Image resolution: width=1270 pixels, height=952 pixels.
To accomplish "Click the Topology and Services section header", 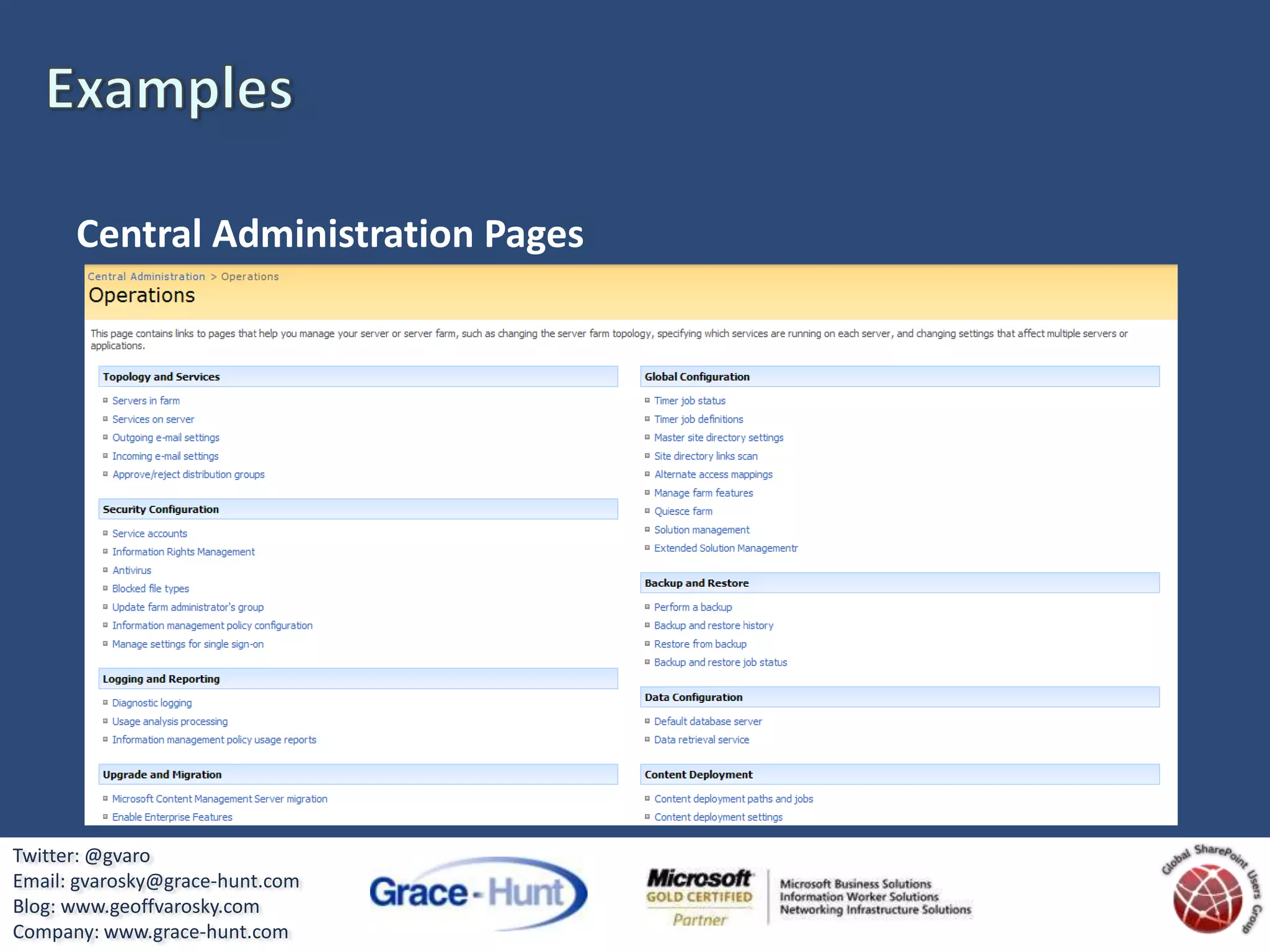I will [x=358, y=377].
